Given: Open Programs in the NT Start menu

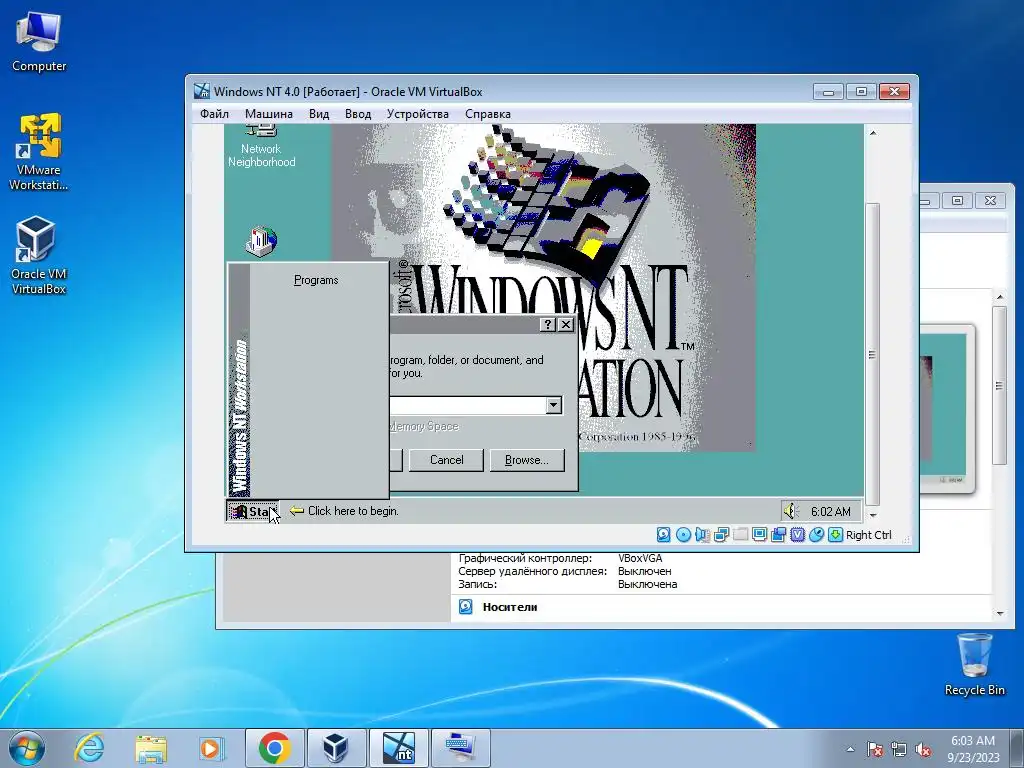Looking at the screenshot, I should pyautogui.click(x=316, y=280).
